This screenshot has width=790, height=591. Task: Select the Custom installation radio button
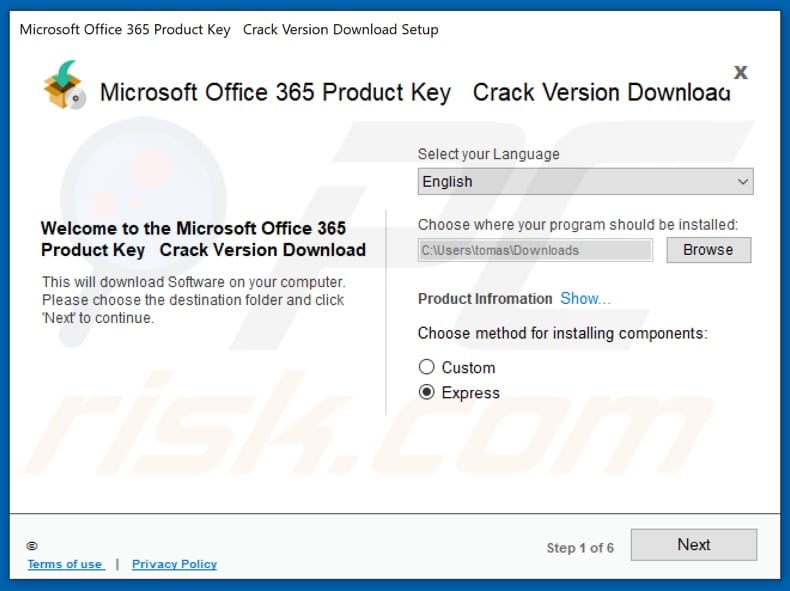click(427, 367)
